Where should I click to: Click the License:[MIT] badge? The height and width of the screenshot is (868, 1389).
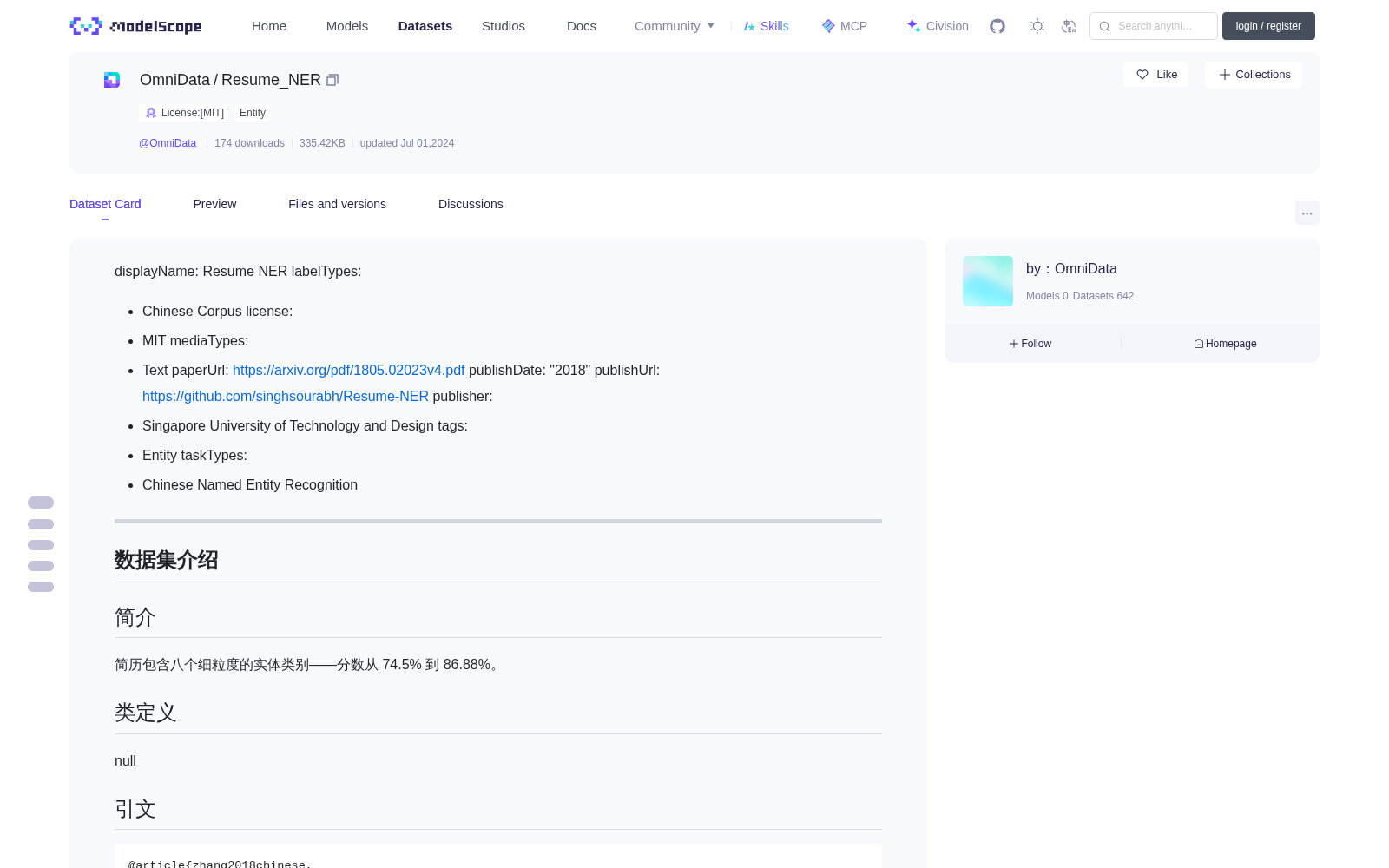pyautogui.click(x=185, y=113)
